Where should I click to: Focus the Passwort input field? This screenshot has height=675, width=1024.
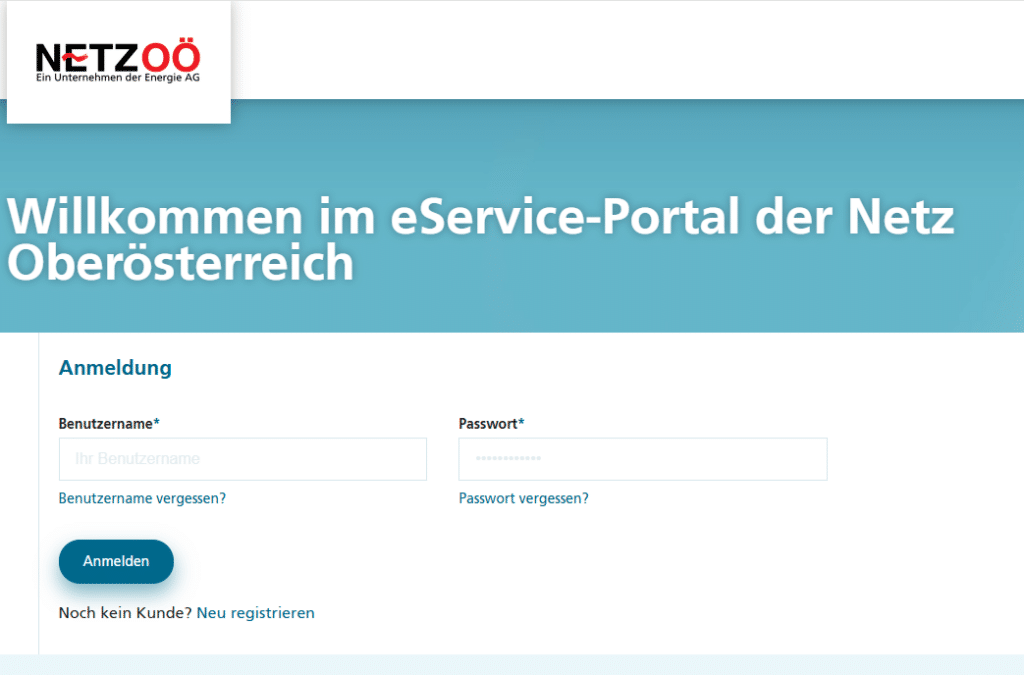[643, 459]
